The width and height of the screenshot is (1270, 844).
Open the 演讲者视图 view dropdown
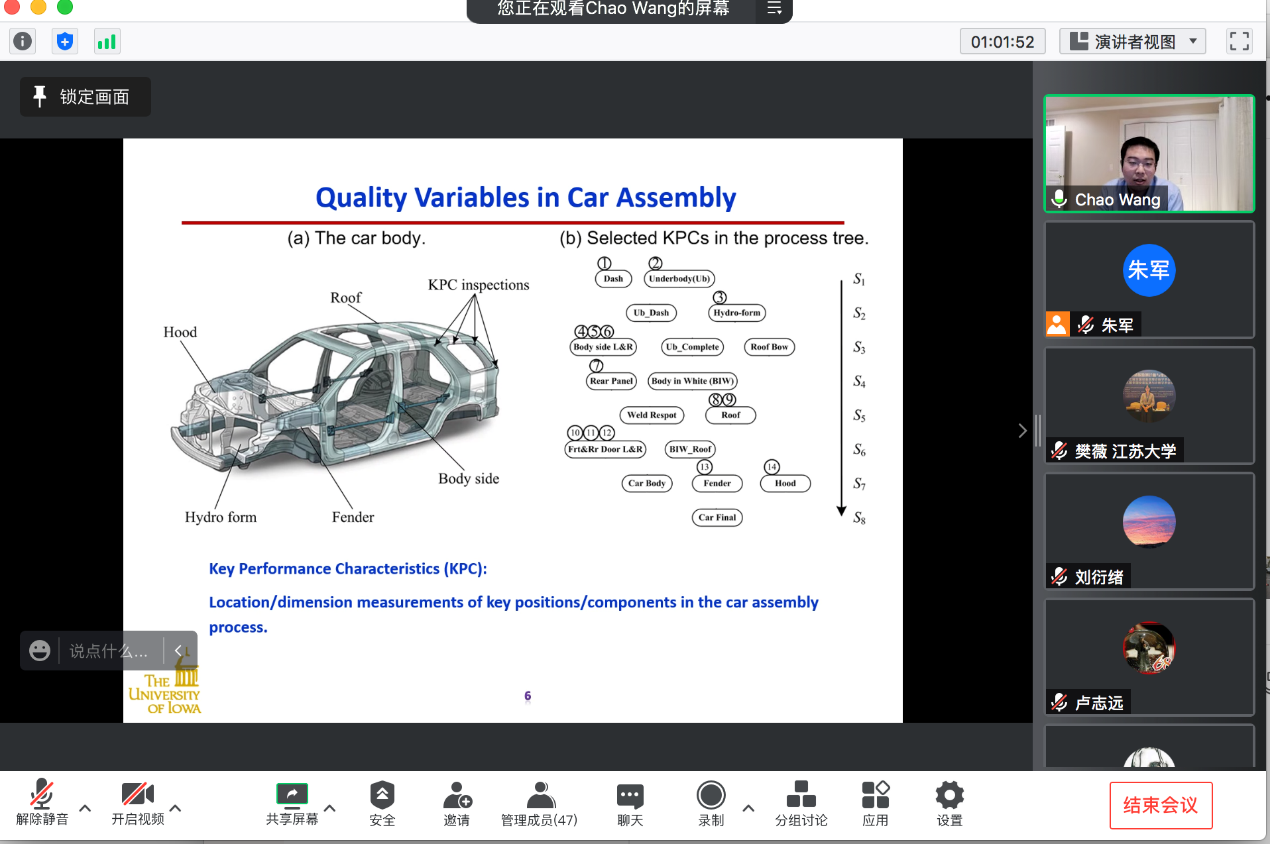[x=1133, y=41]
